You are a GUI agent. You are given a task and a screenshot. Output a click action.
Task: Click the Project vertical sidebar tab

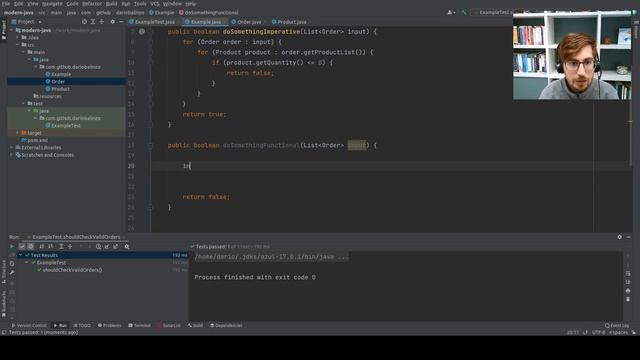tap(4, 29)
